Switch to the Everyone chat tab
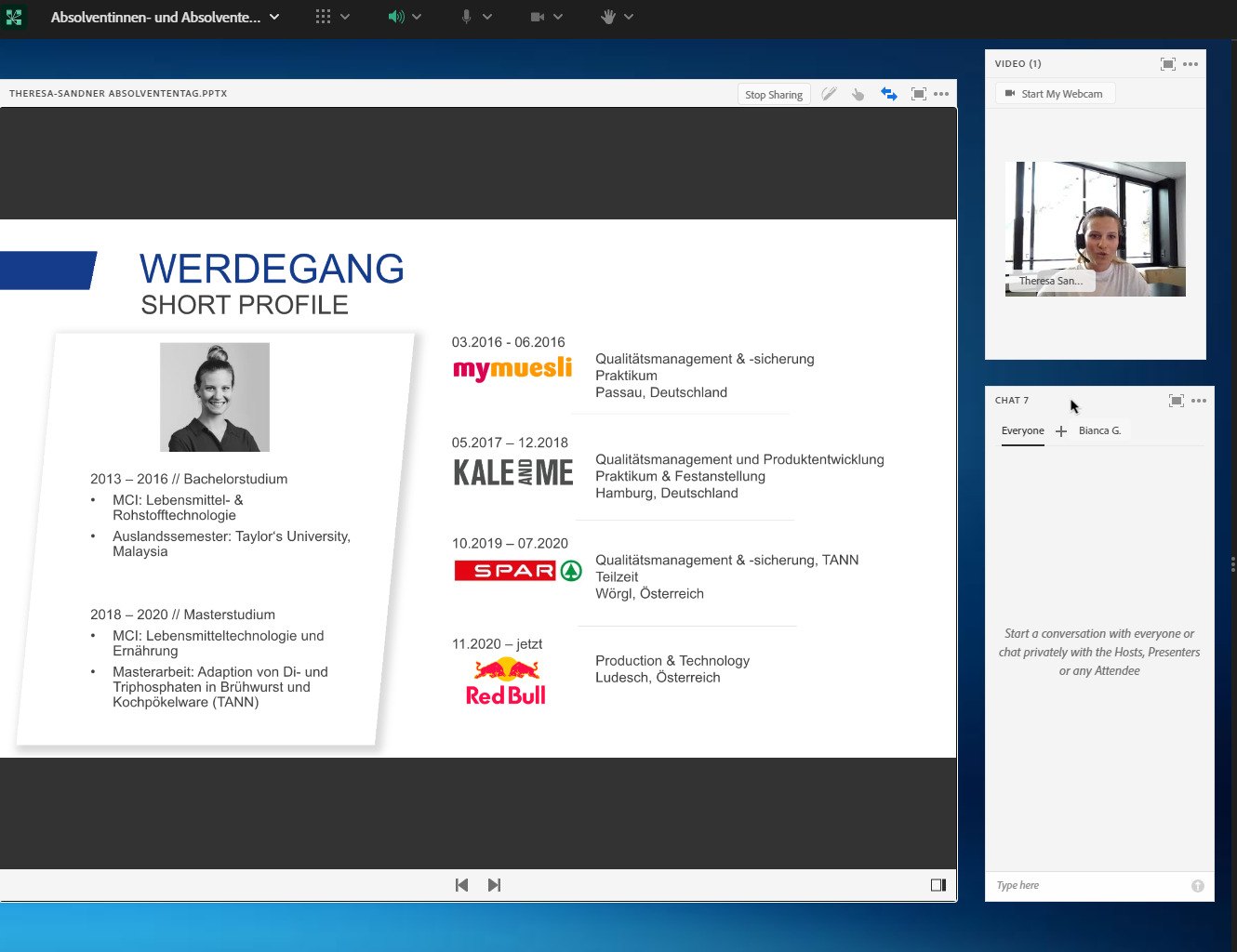 tap(1023, 431)
